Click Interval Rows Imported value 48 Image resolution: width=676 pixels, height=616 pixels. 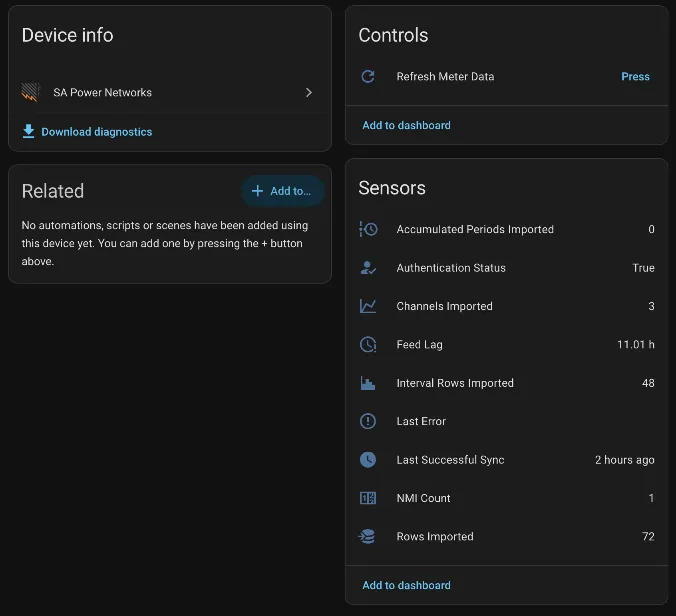[x=648, y=383]
